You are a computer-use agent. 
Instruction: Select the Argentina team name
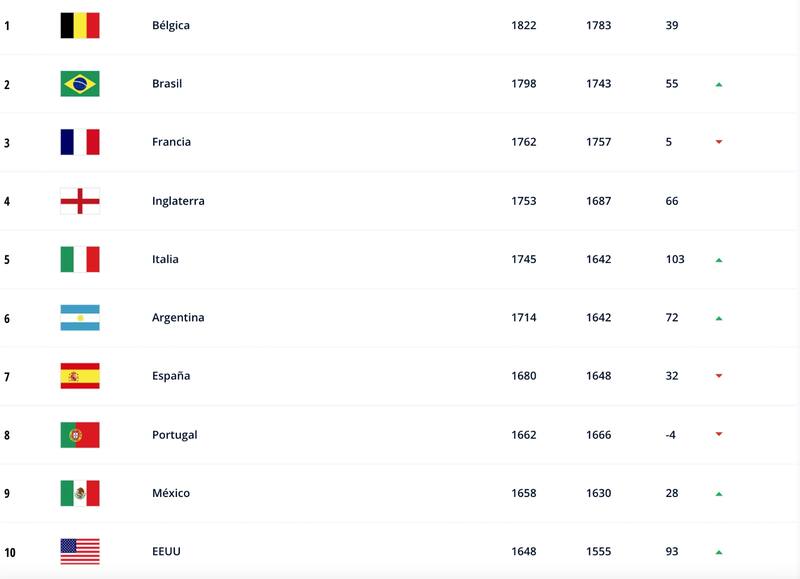[178, 318]
